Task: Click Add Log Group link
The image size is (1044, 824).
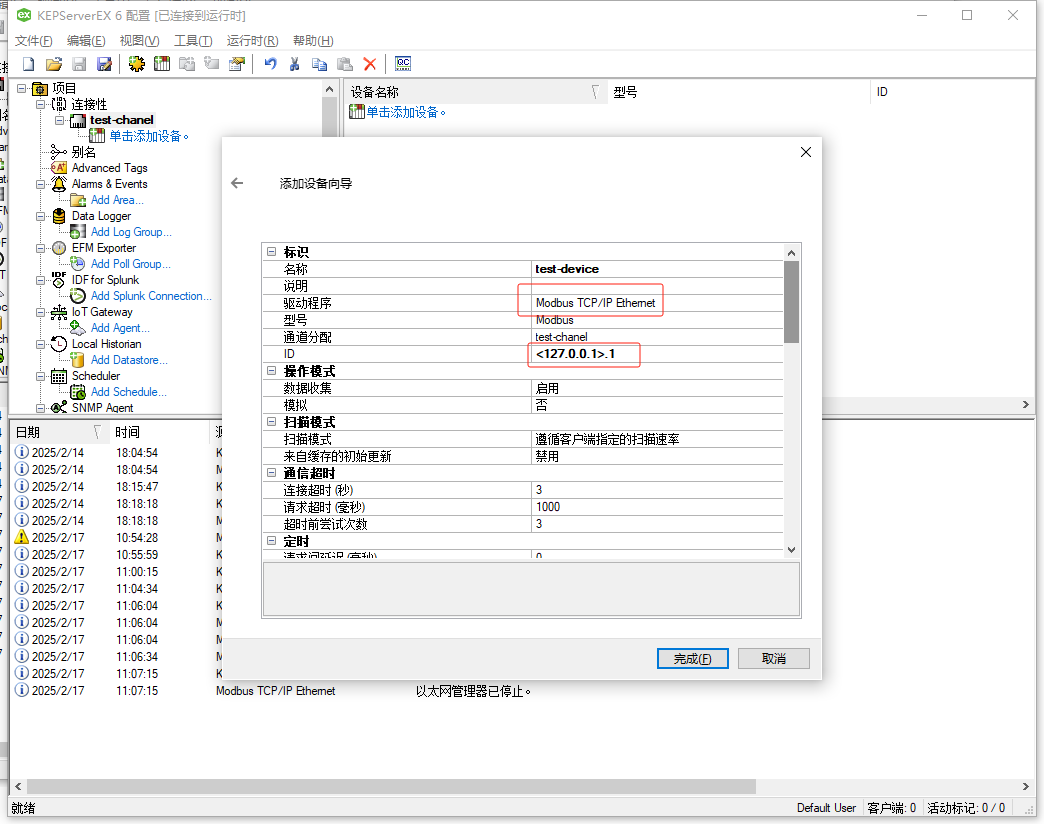Action: coord(131,232)
